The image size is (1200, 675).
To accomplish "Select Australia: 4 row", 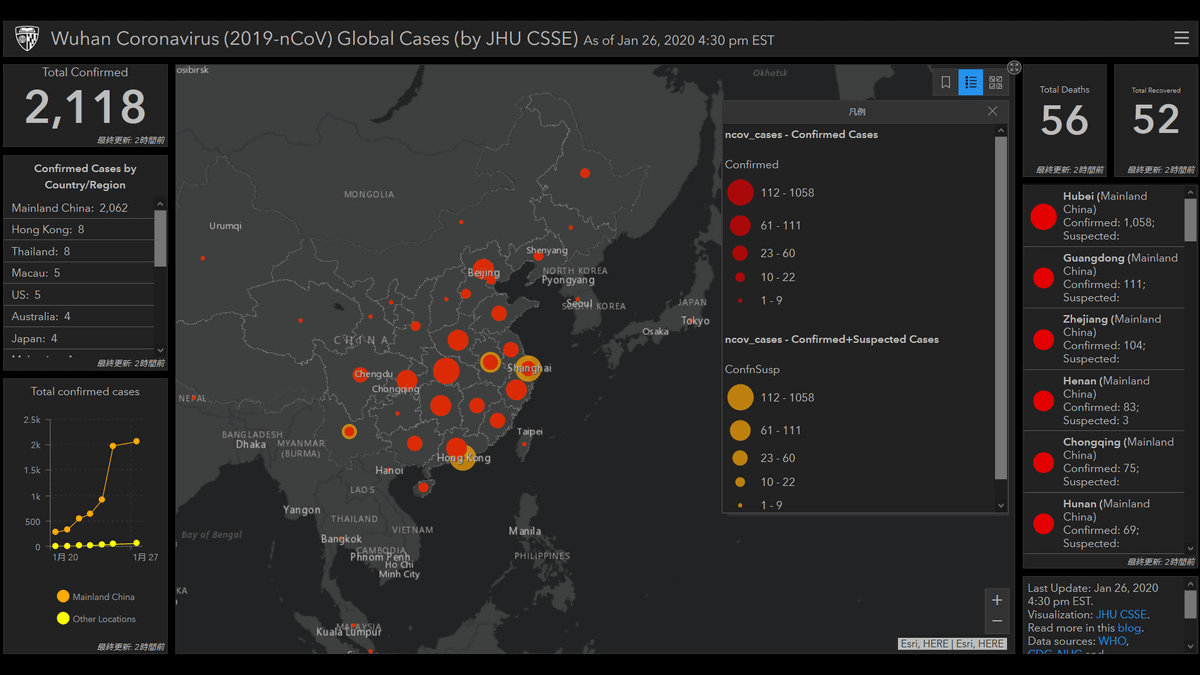I will pos(80,317).
